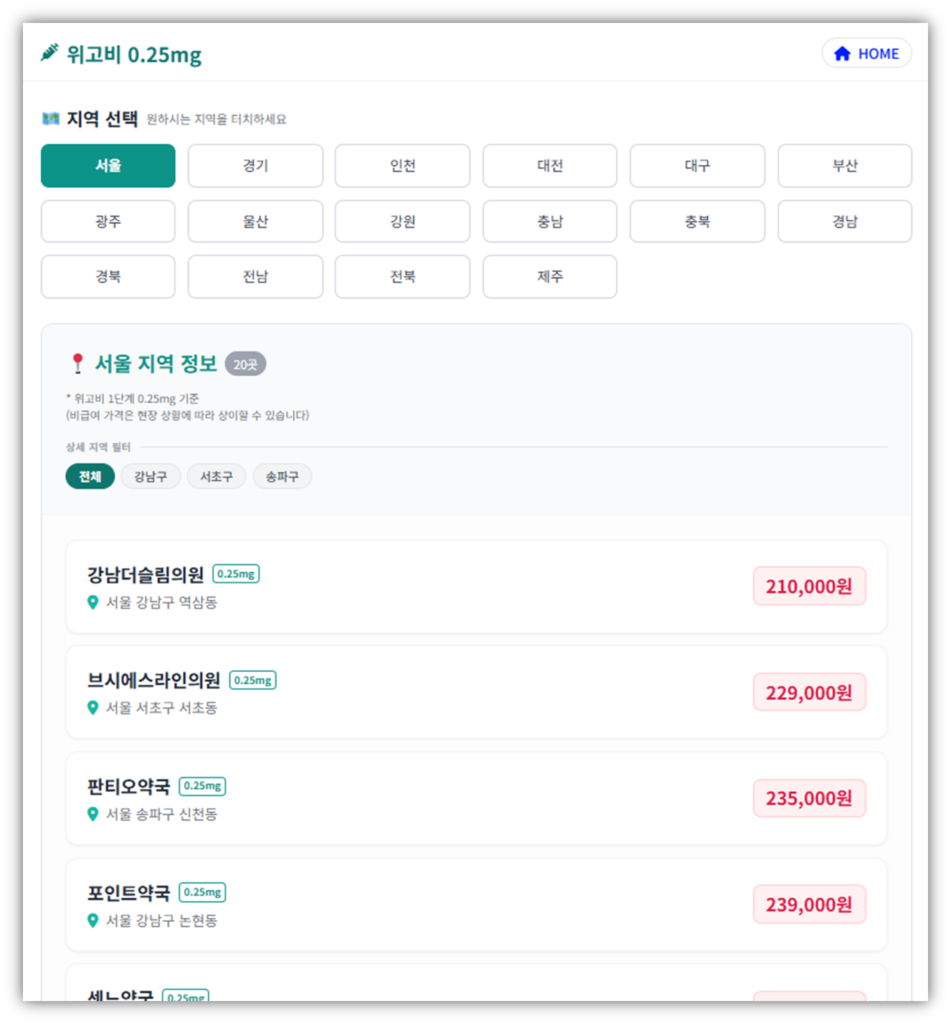Switch region to 제주
Viewport: 951px width, 1024px height.
click(550, 276)
